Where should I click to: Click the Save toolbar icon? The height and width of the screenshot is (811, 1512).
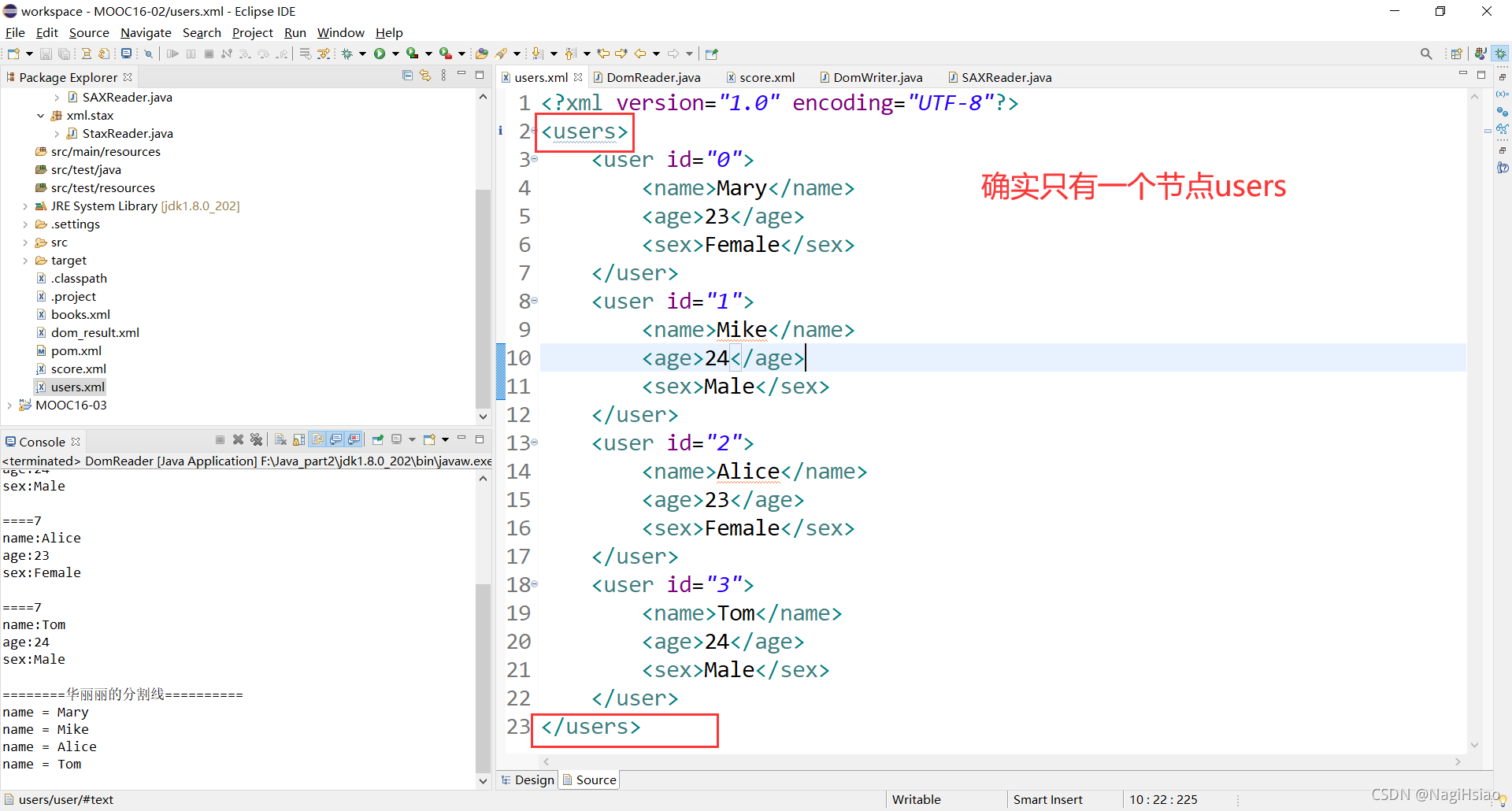46,54
